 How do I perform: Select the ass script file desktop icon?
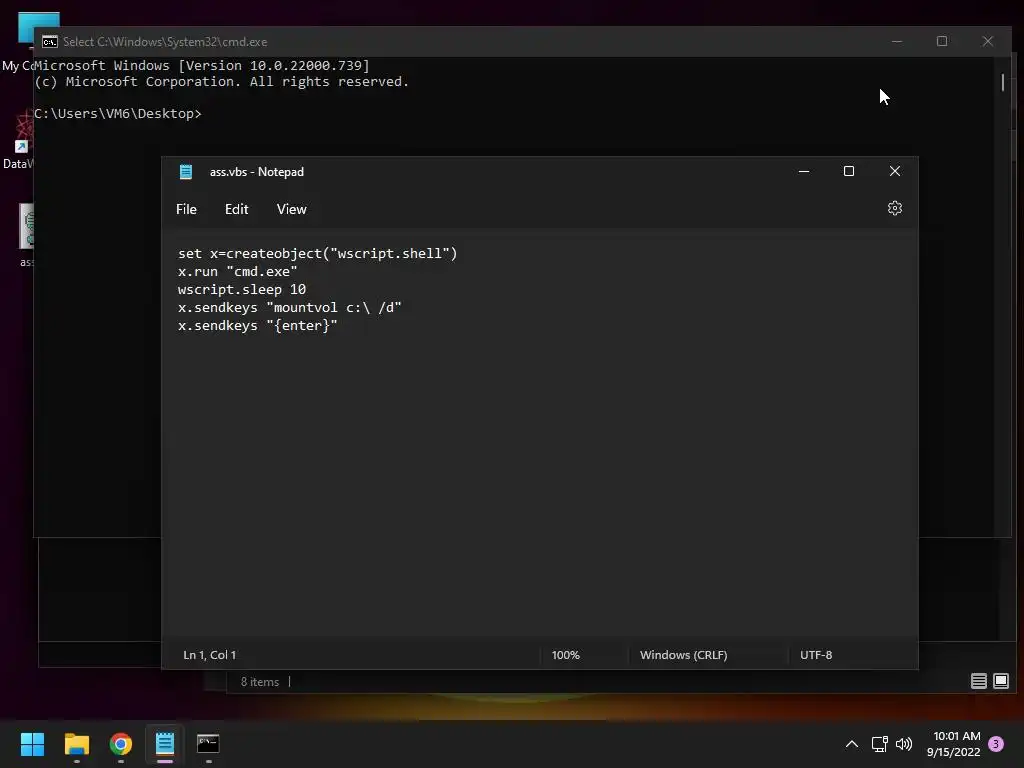pos(25,235)
